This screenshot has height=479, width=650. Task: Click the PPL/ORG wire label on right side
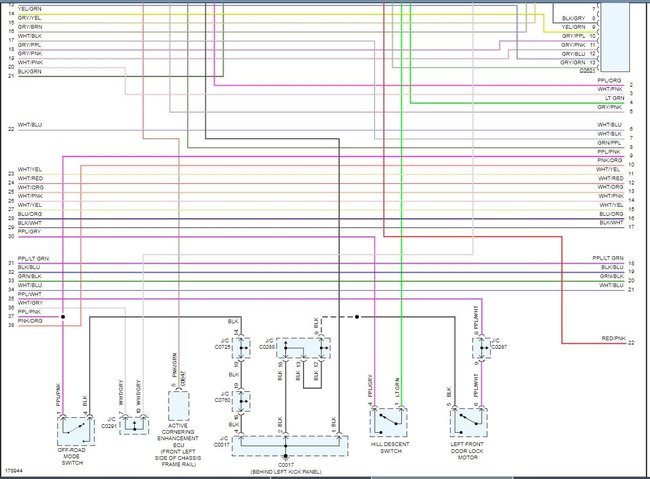(609, 80)
